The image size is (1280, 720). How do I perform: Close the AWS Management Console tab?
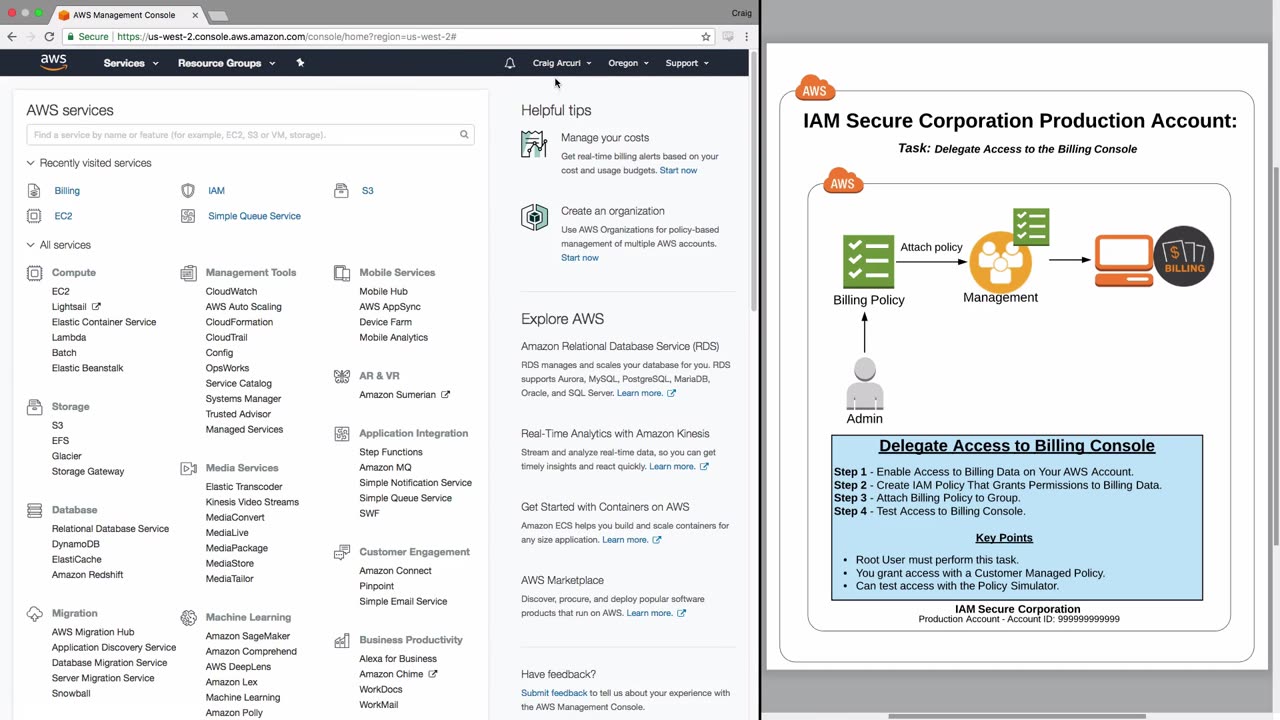[195, 15]
